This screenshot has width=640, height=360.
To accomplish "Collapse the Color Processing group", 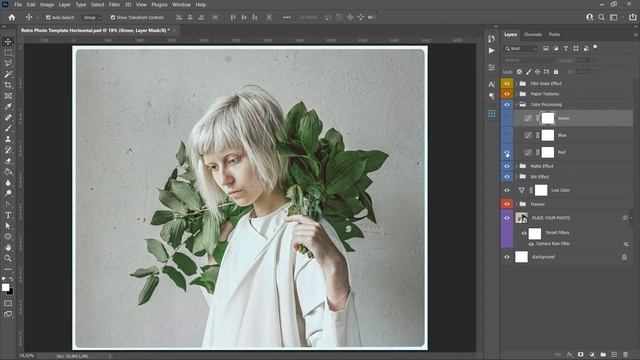I will click(516, 104).
